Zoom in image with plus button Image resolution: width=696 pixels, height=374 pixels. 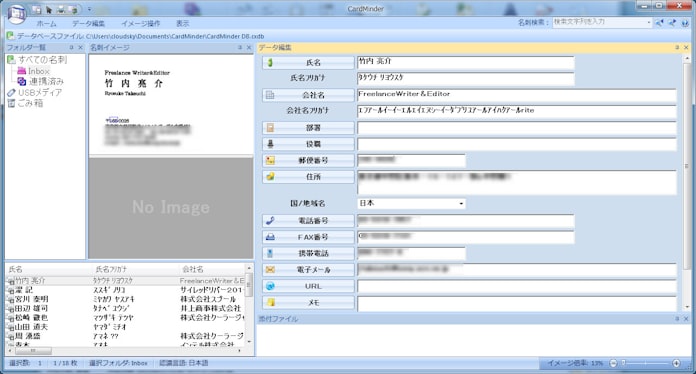pyautogui.click(x=676, y=363)
